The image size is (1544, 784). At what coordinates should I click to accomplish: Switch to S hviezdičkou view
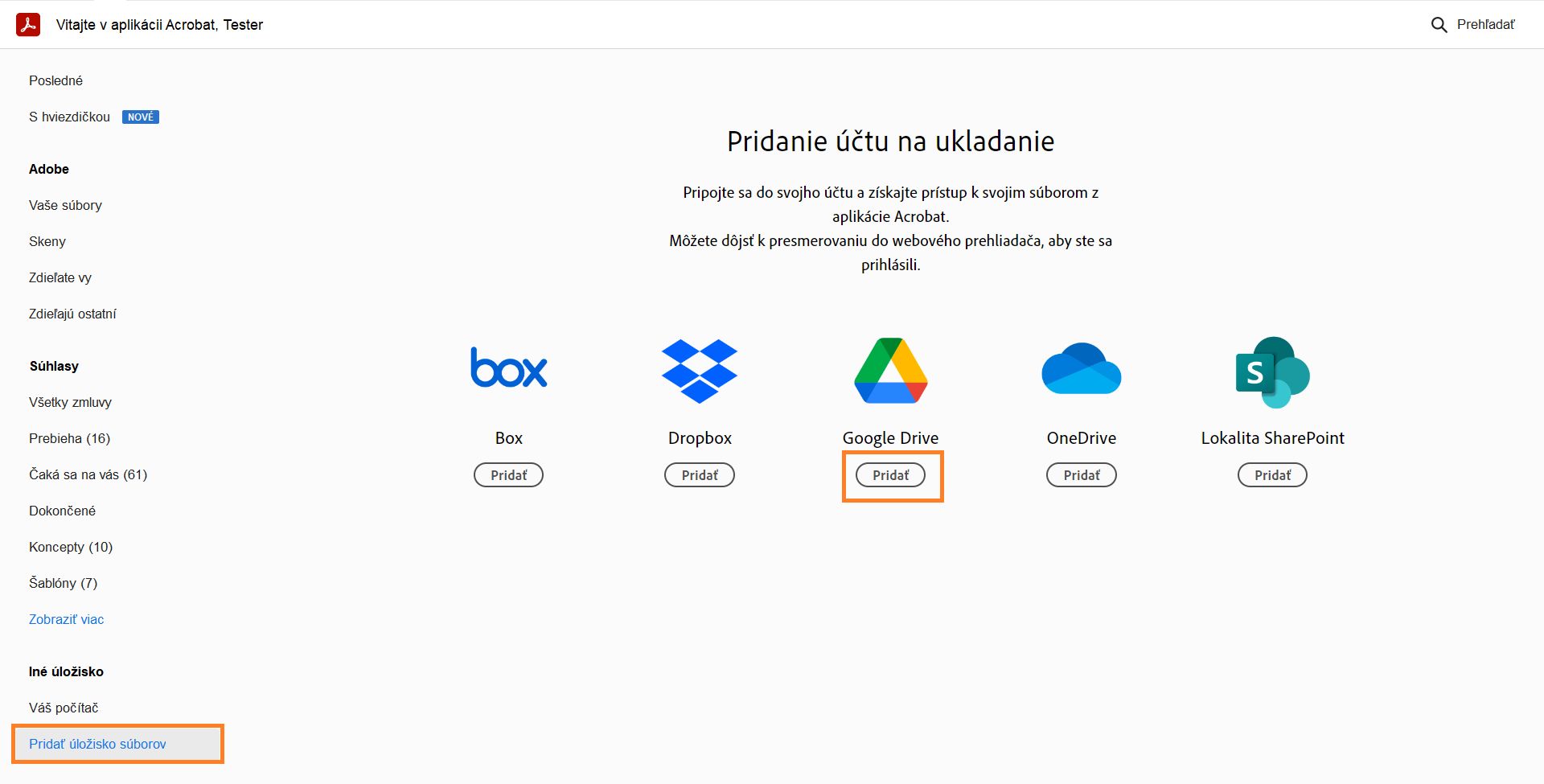[x=69, y=117]
